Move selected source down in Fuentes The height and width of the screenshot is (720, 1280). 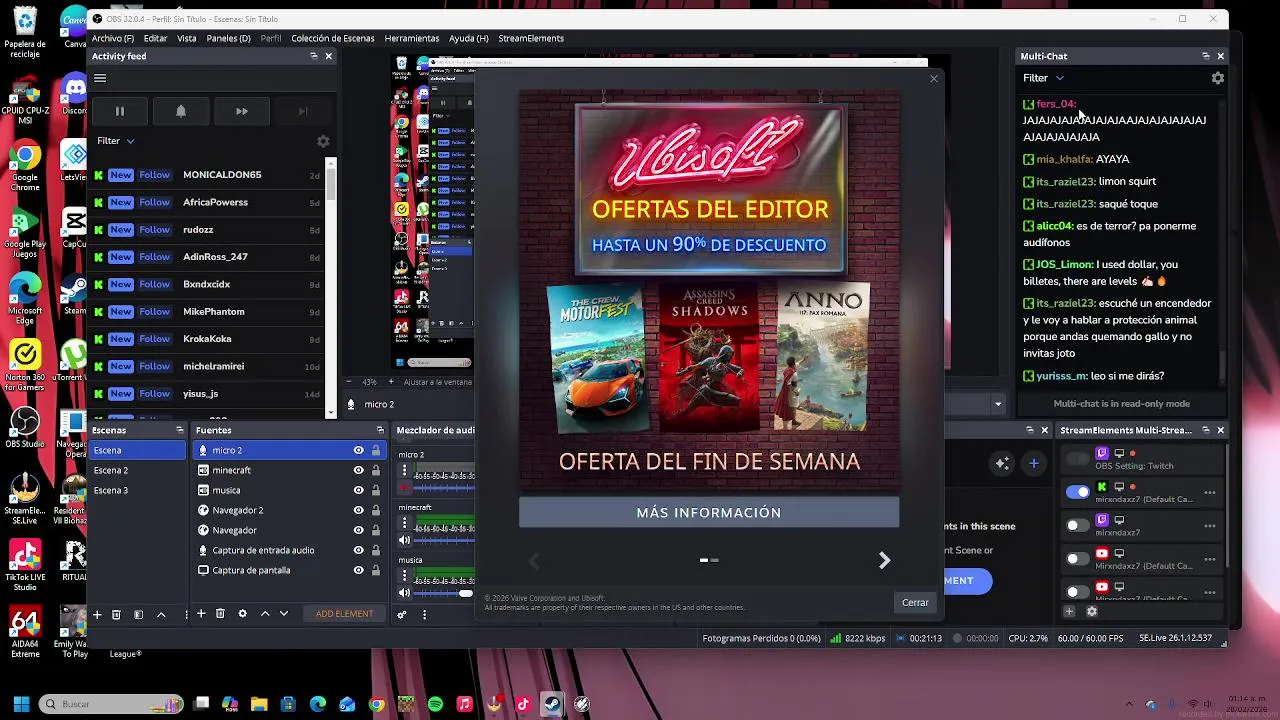284,613
